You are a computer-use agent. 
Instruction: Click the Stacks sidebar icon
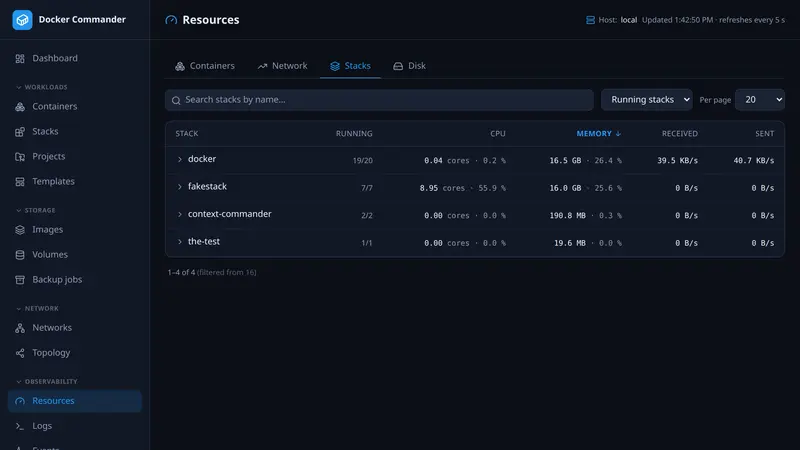coord(20,132)
